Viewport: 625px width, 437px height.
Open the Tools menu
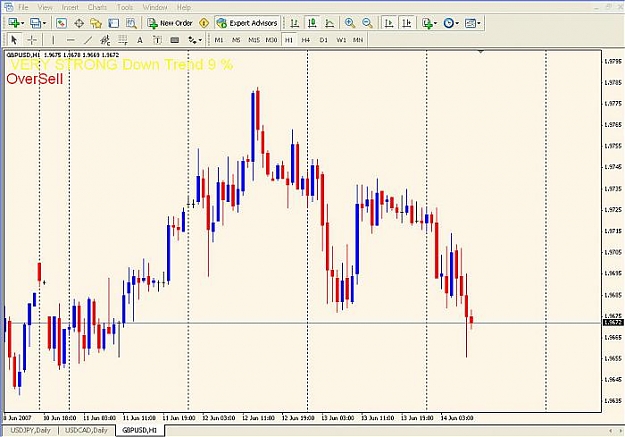click(125, 7)
